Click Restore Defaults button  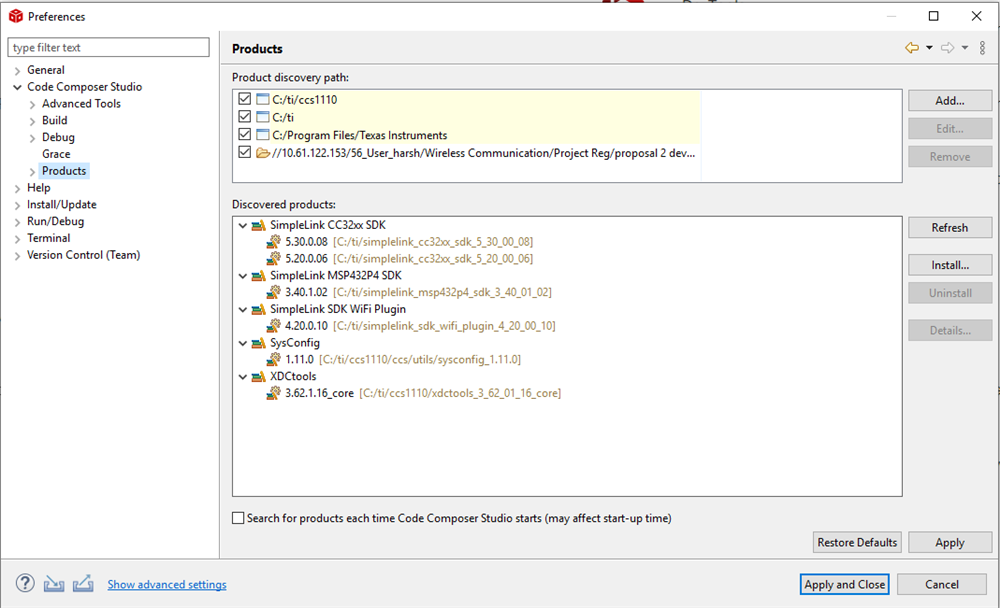(857, 542)
